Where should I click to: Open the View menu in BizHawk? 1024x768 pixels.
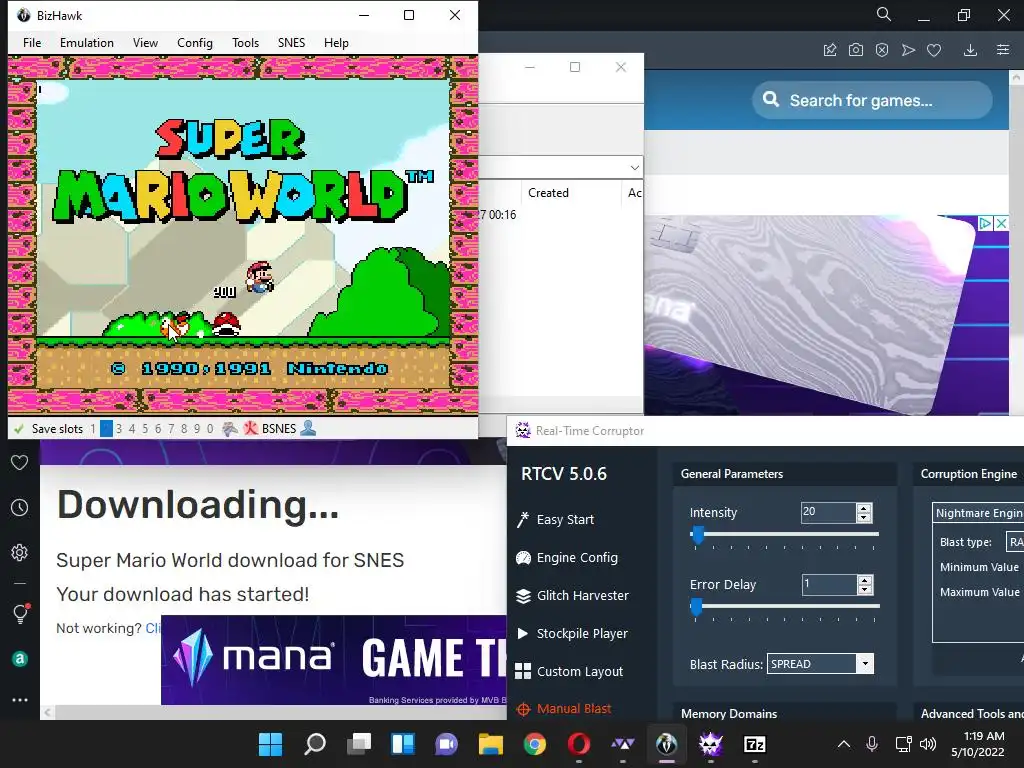click(x=145, y=42)
